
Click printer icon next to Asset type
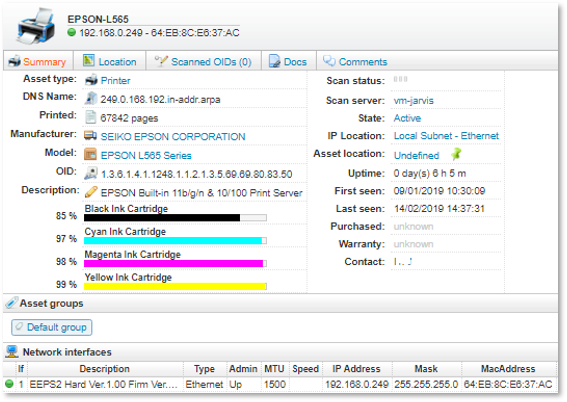pyautogui.click(x=90, y=80)
